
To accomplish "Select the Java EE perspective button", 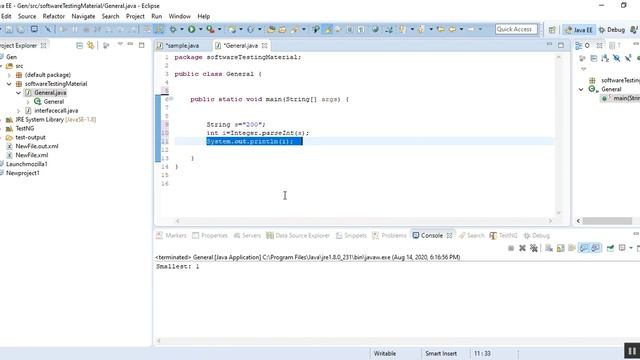I will click(x=579, y=30).
